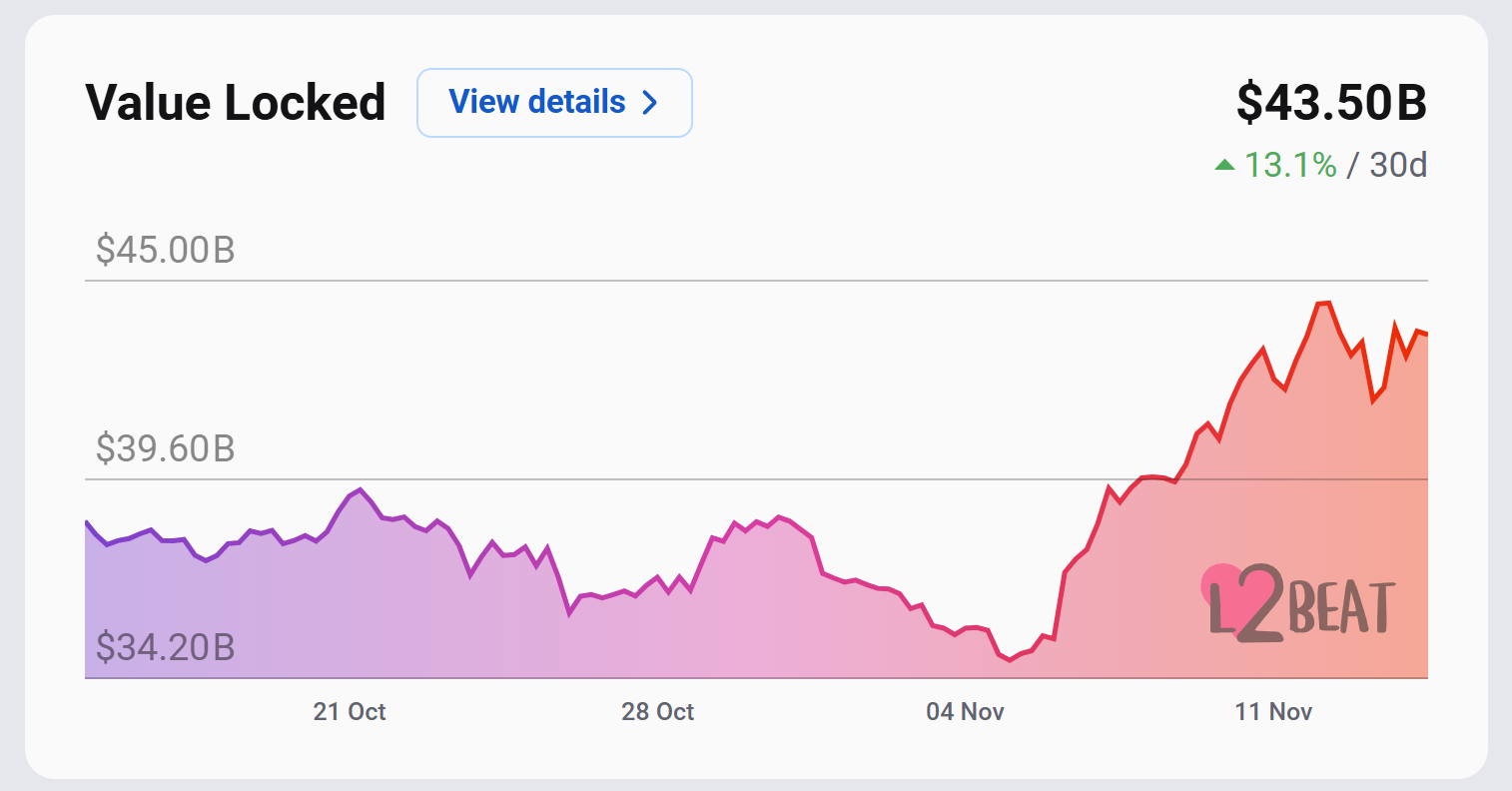This screenshot has height=791, width=1512.
Task: Click the 30d period label
Action: (x=1398, y=165)
